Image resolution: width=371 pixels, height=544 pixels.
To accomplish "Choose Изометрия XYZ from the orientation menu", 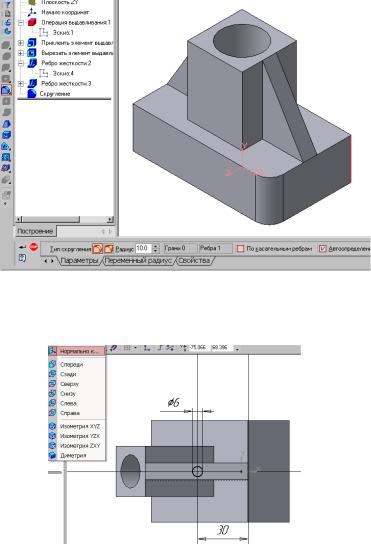I will [80, 426].
